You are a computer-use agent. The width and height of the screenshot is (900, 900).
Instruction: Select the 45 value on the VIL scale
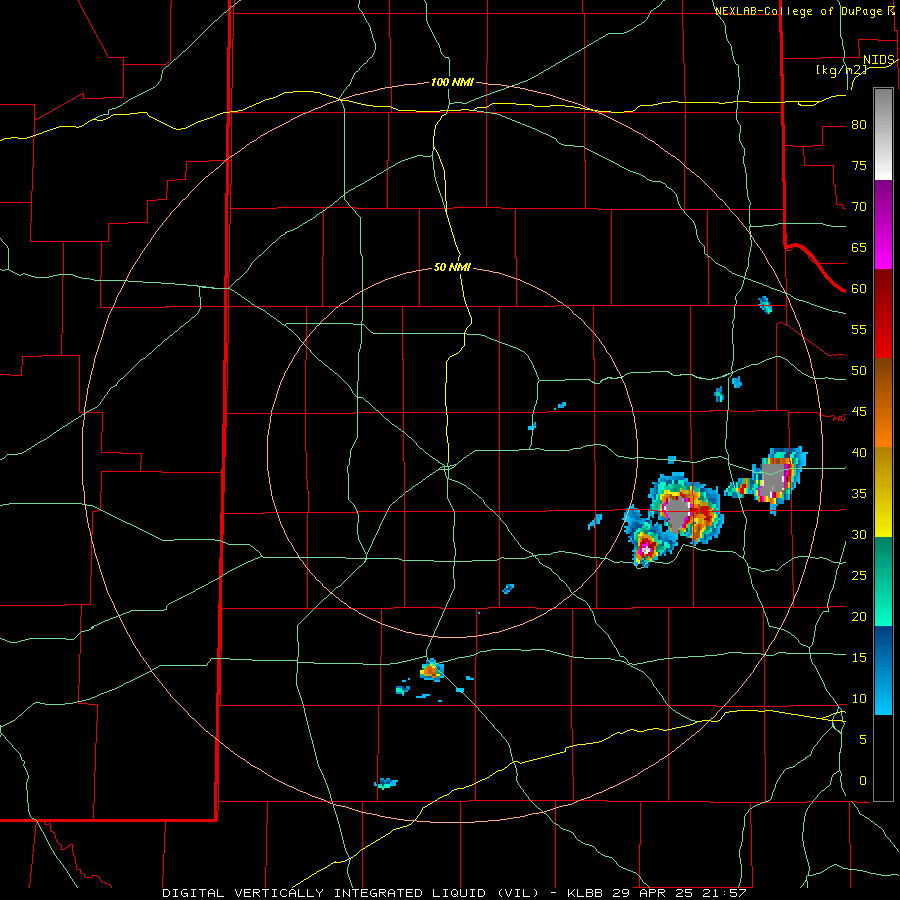click(x=859, y=412)
